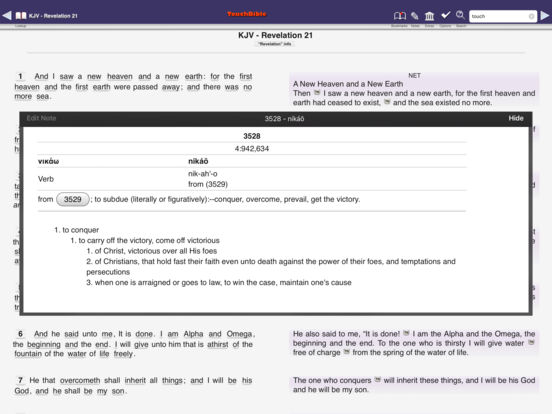
Task: Click the word 'fountain' in verse 6
Action: [28, 354]
